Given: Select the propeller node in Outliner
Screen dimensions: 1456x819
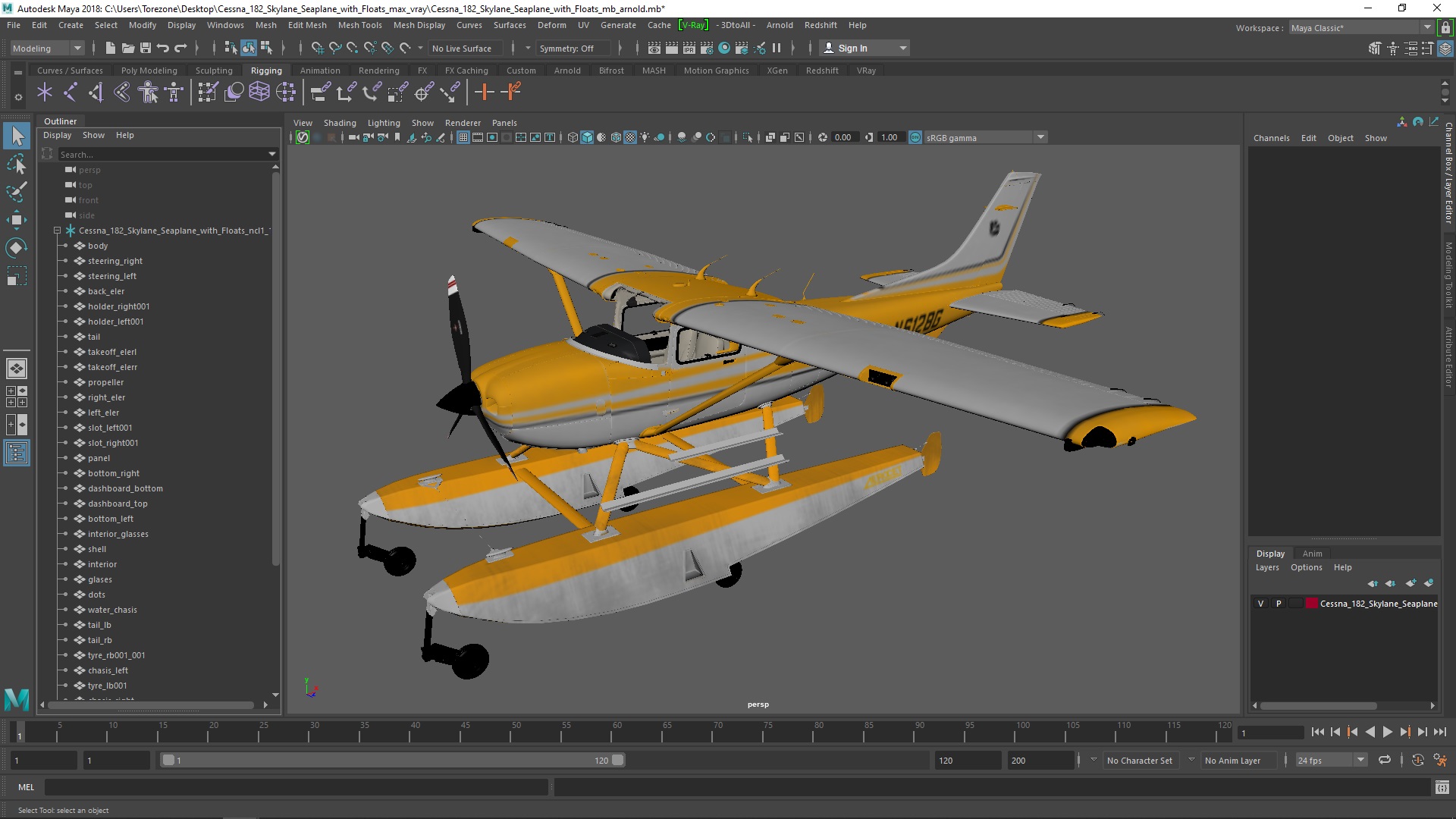Looking at the screenshot, I should [105, 382].
